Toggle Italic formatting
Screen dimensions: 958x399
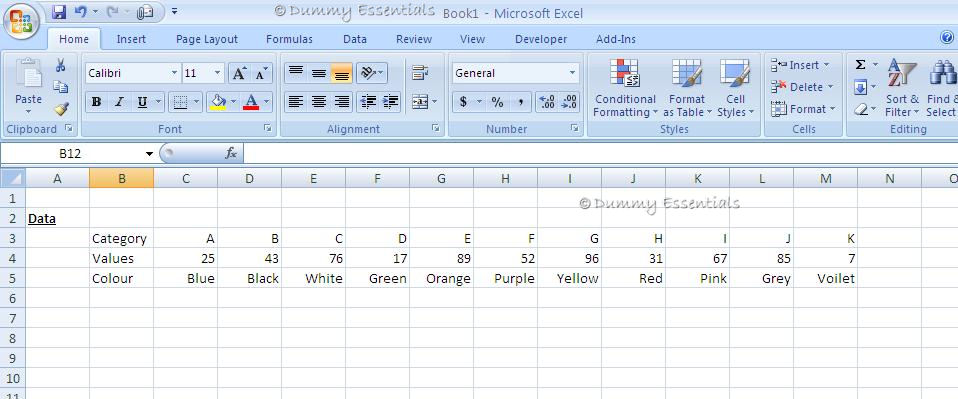point(119,102)
